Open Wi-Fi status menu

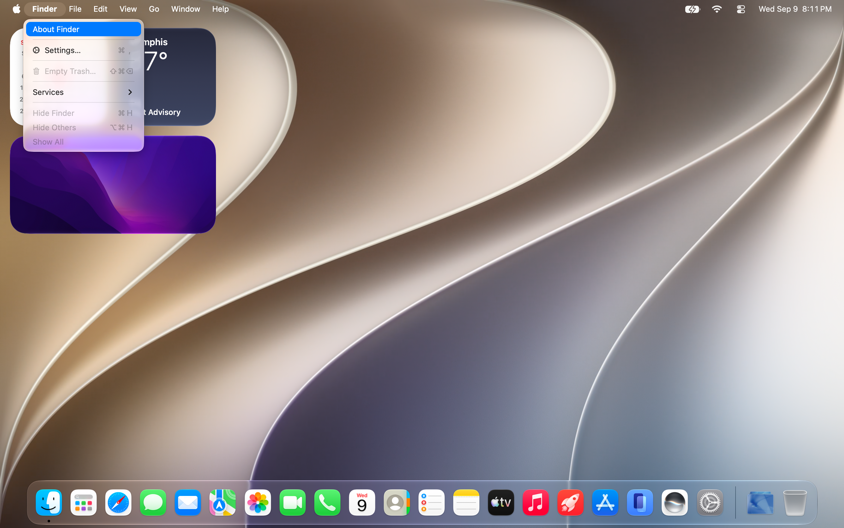[x=717, y=9]
